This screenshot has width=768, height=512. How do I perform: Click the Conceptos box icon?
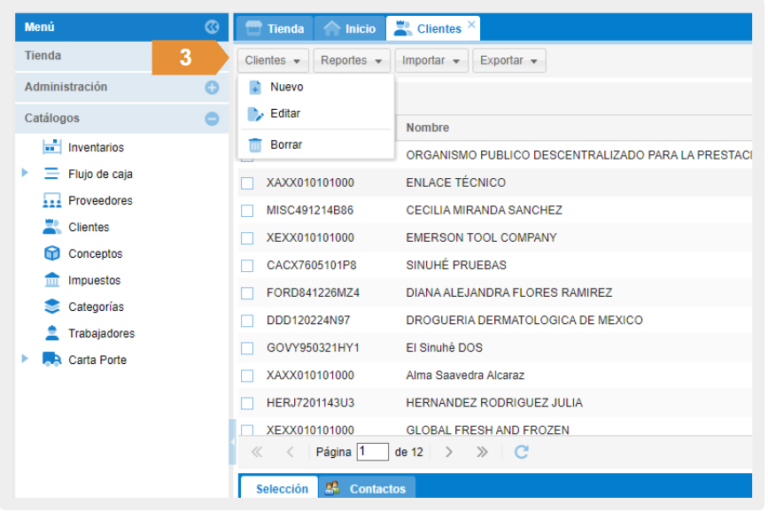point(52,254)
